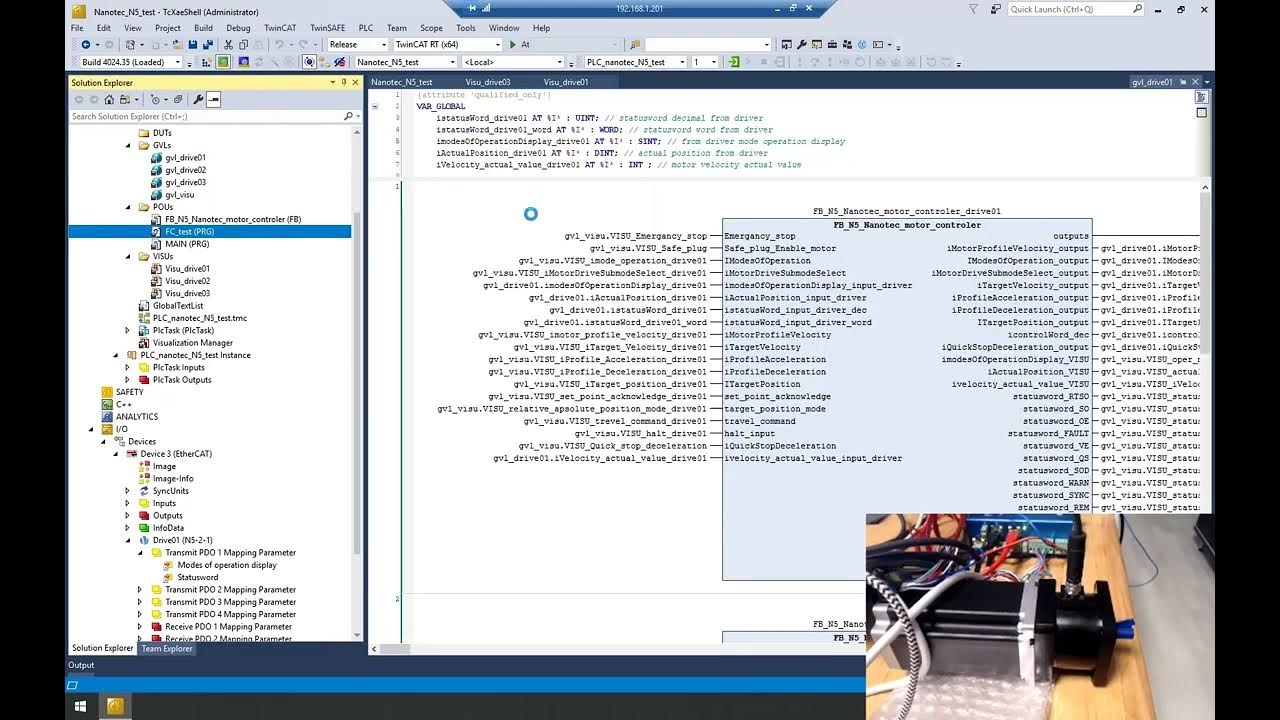Click the Pin auto-hide icon of Solution Explorer
1280x720 pixels.
(x=344, y=82)
